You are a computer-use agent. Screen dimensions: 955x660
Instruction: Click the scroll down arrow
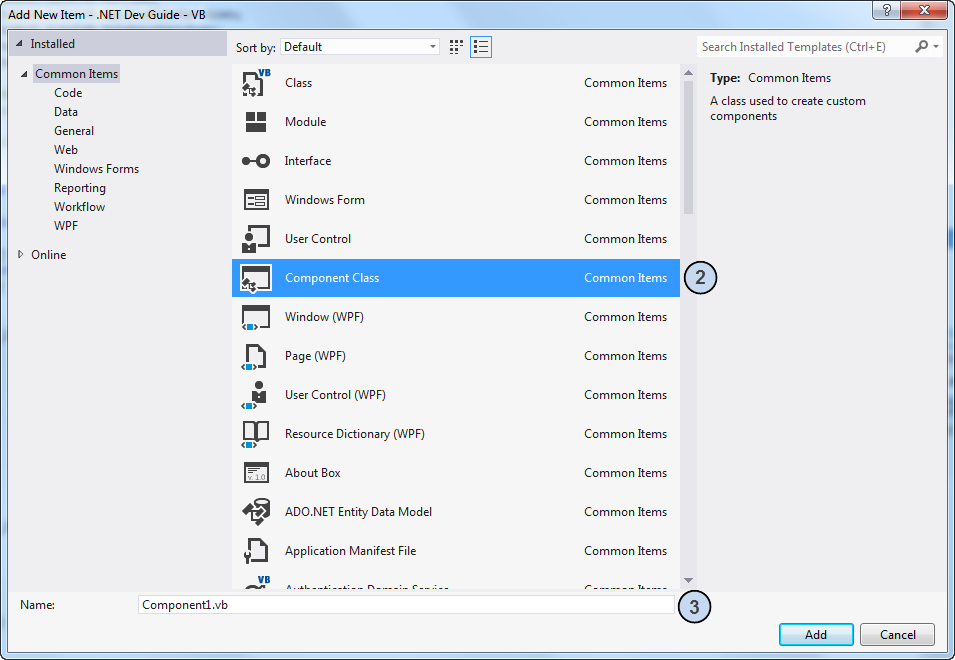(x=688, y=580)
